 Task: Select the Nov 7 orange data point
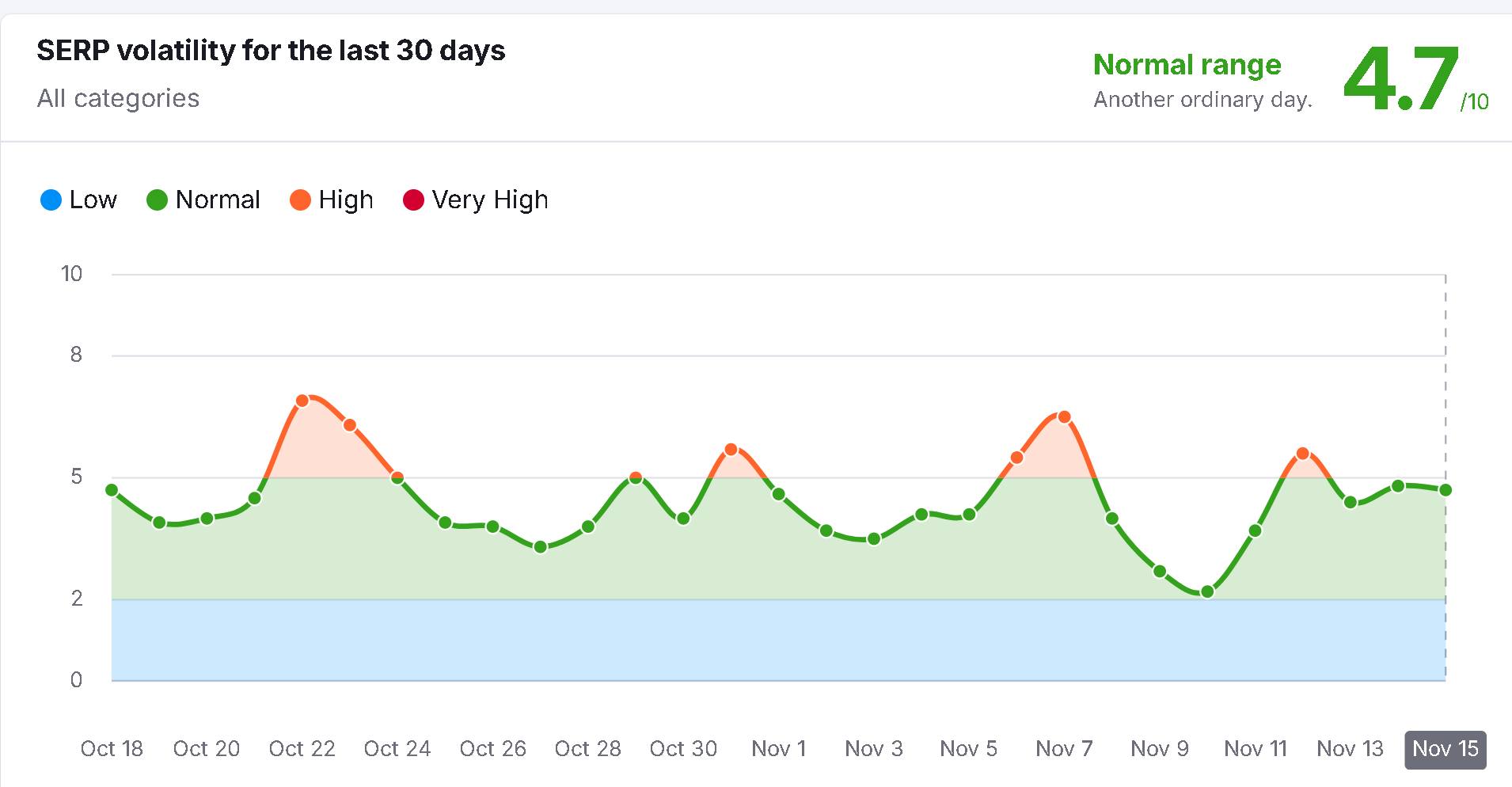tap(1064, 417)
